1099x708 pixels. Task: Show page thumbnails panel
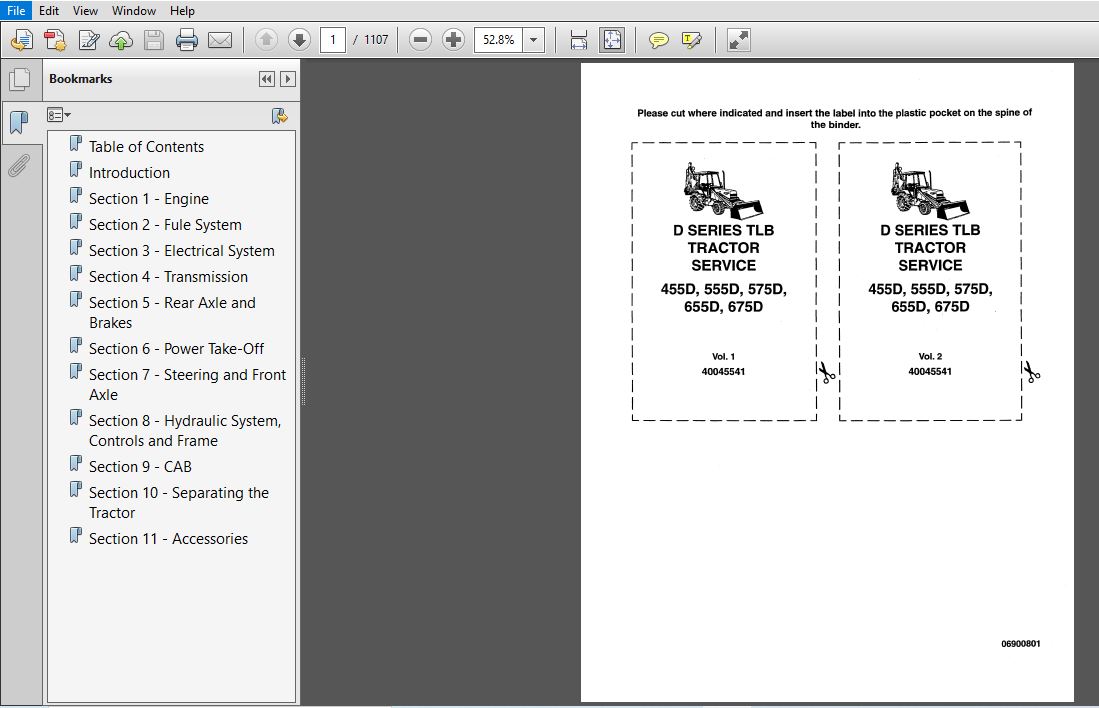(x=20, y=79)
